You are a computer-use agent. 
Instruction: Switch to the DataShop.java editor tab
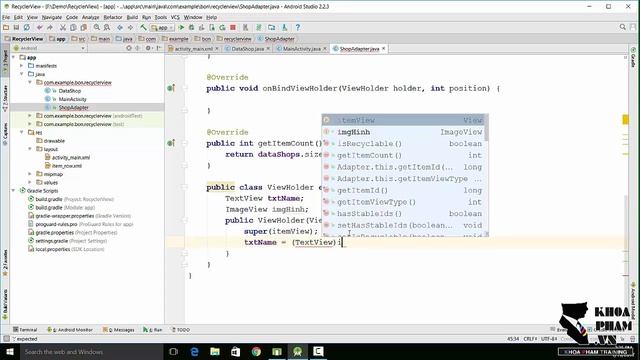point(247,49)
